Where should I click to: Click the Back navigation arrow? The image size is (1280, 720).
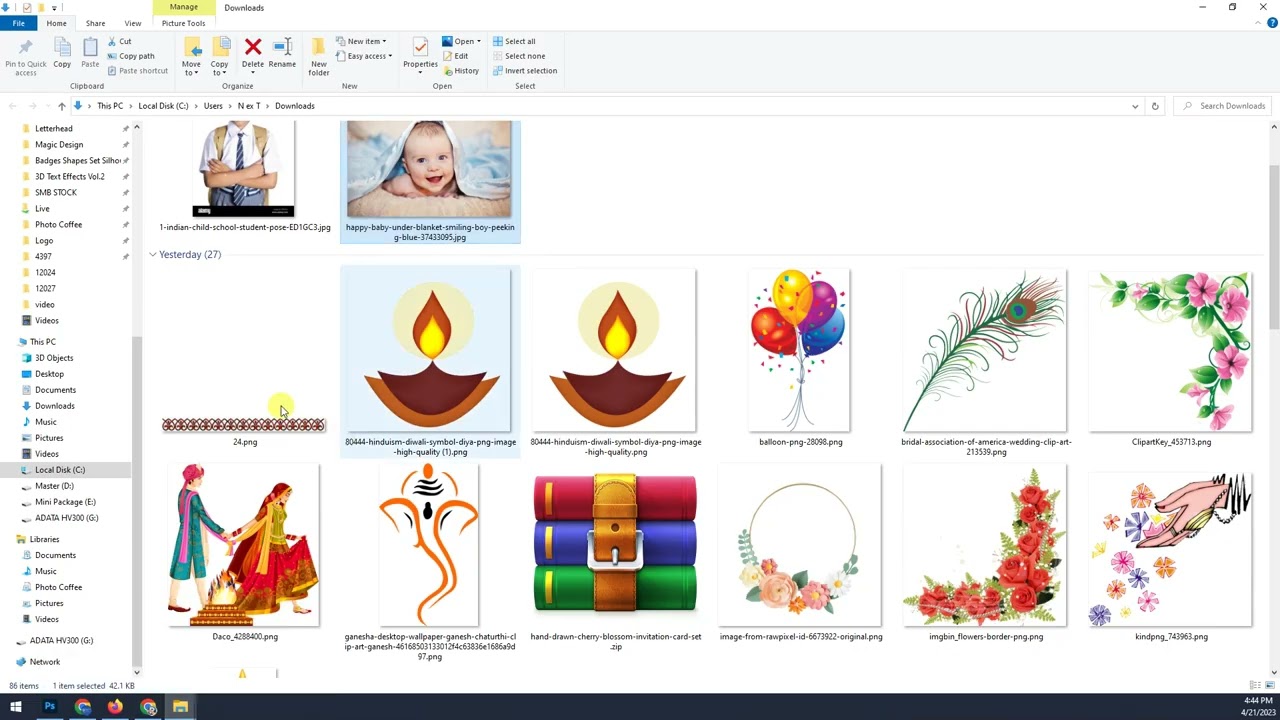click(12, 106)
